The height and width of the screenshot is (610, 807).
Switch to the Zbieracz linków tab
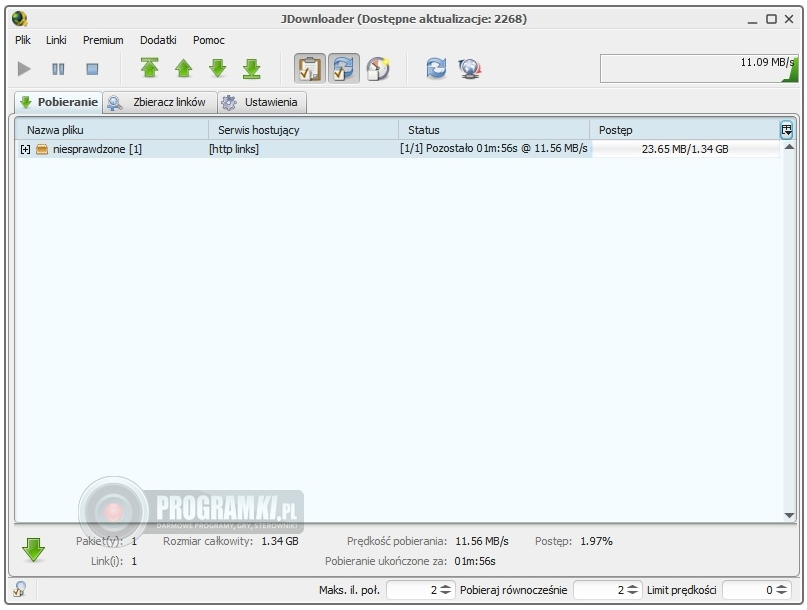tap(160, 102)
